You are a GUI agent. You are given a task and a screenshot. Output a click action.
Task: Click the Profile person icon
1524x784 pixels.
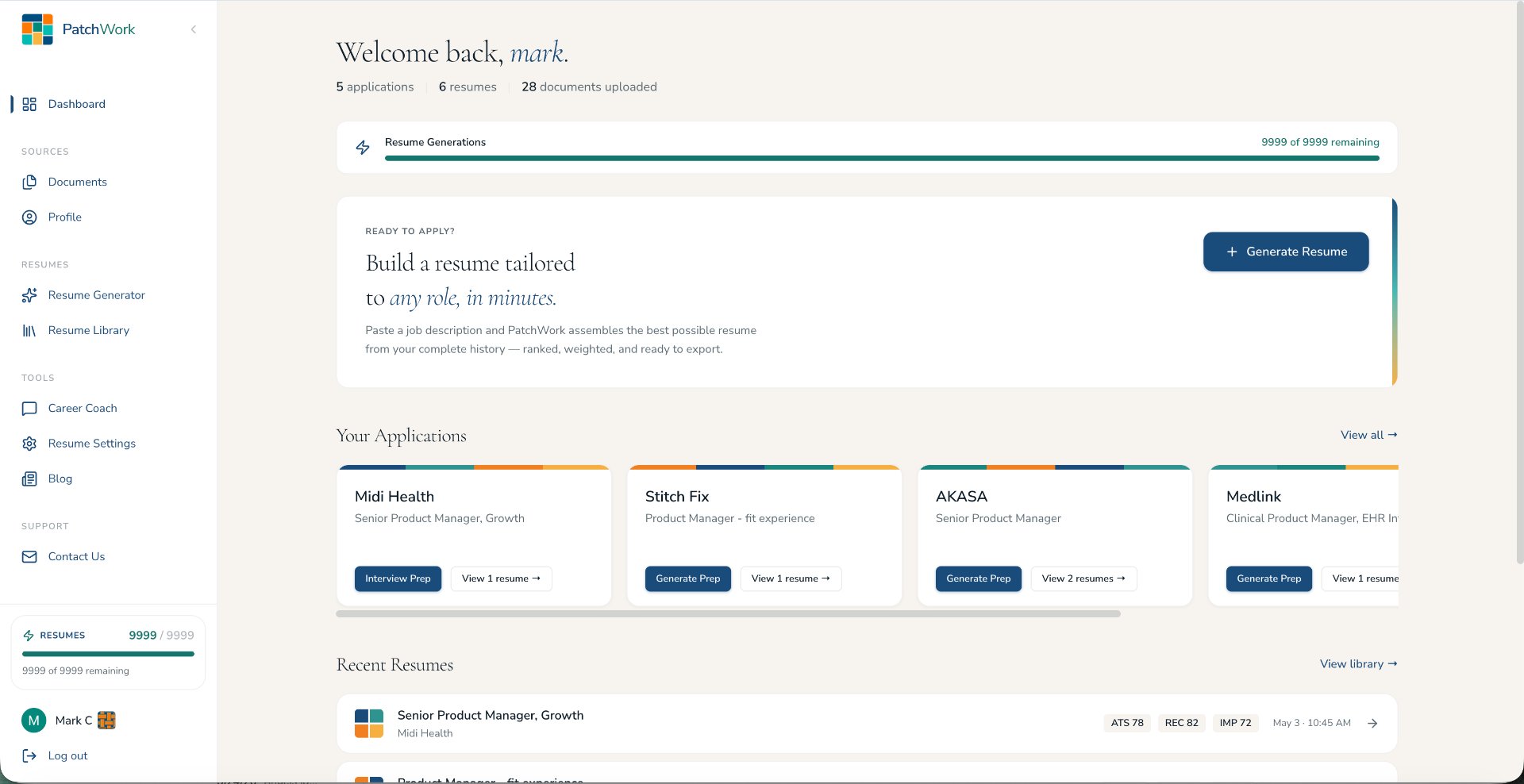pos(29,217)
